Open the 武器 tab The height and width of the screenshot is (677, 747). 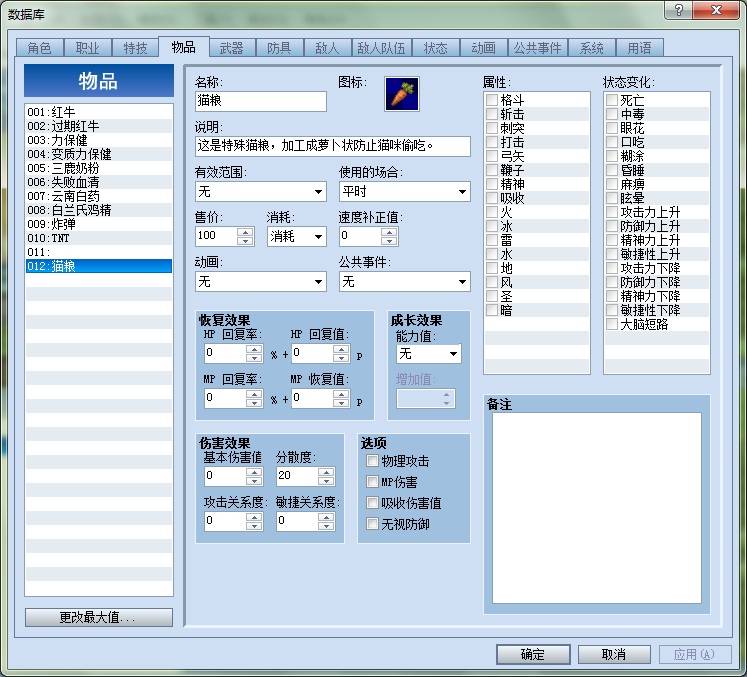(232, 48)
